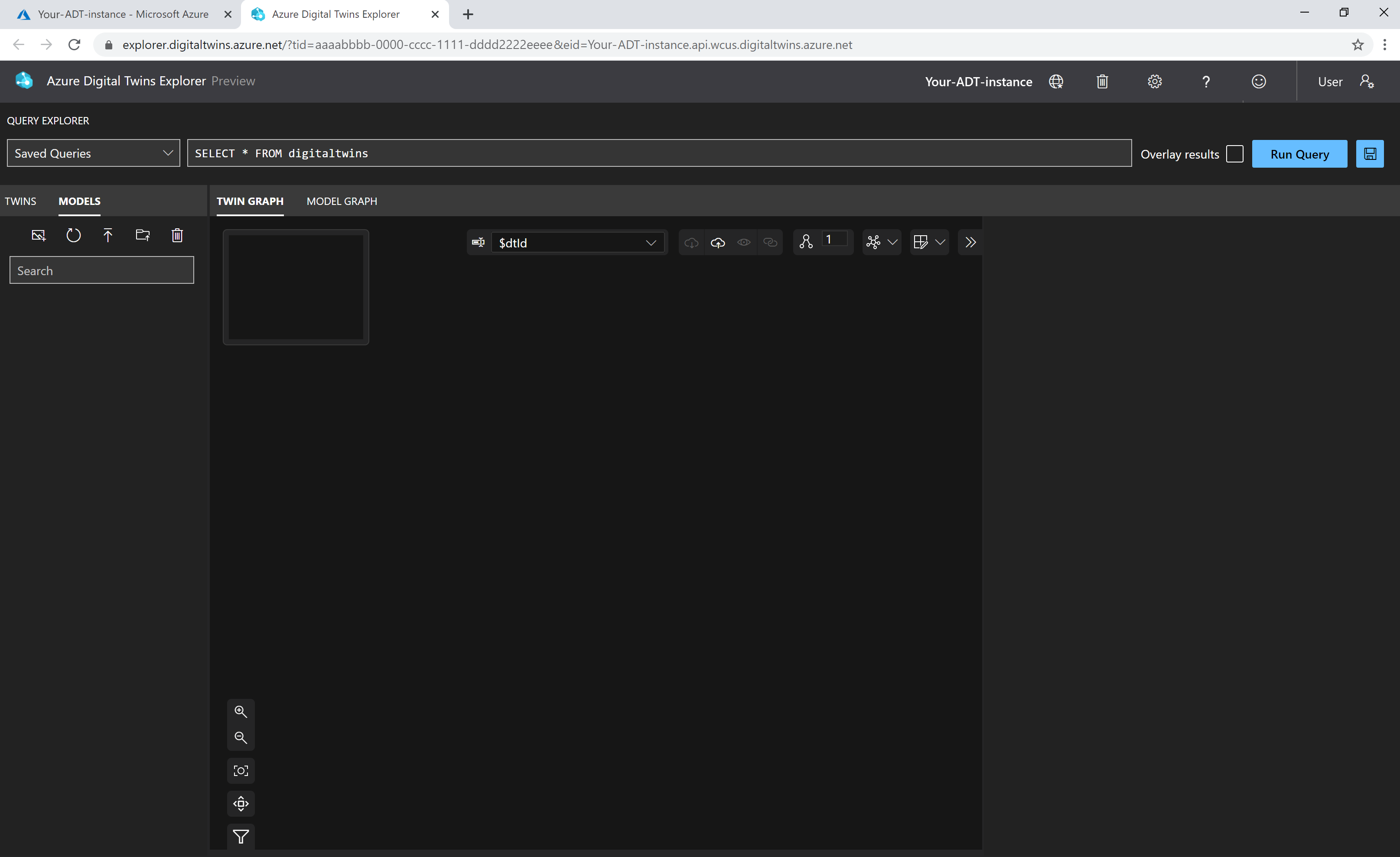Click the import graph cloud-upload icon
This screenshot has height=857, width=1400.
point(718,243)
